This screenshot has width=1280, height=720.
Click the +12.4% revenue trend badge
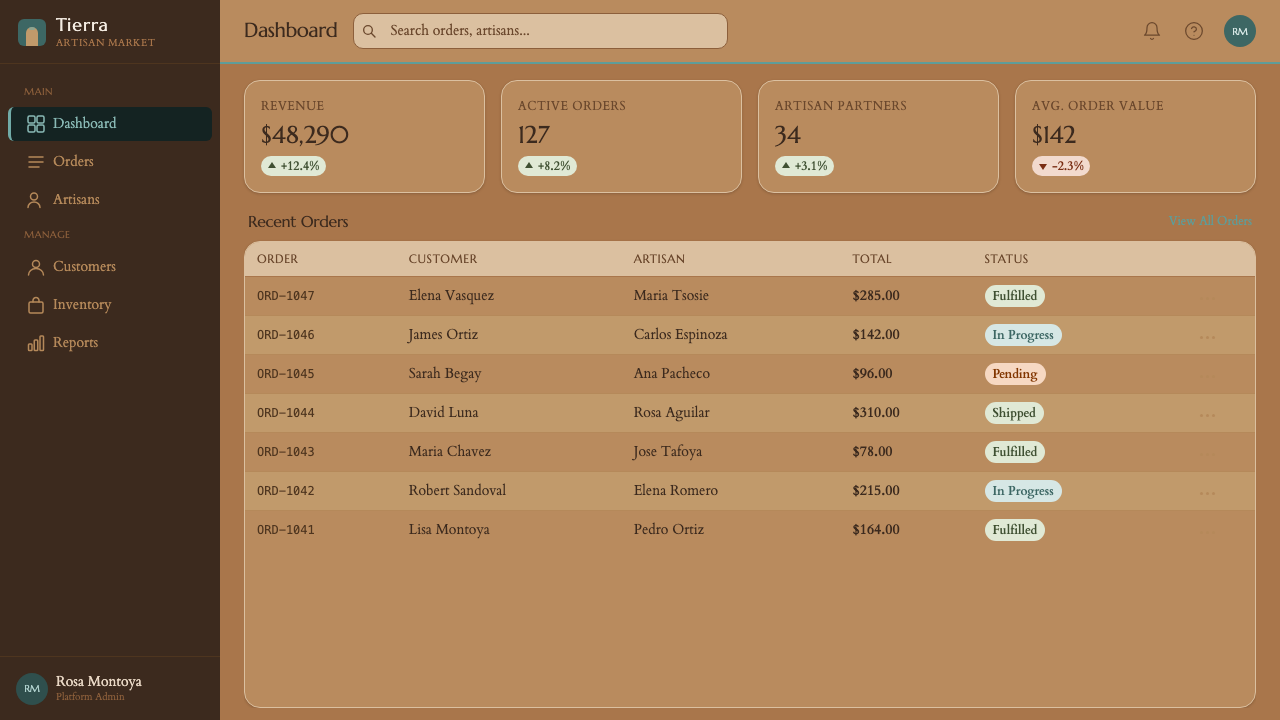(293, 166)
